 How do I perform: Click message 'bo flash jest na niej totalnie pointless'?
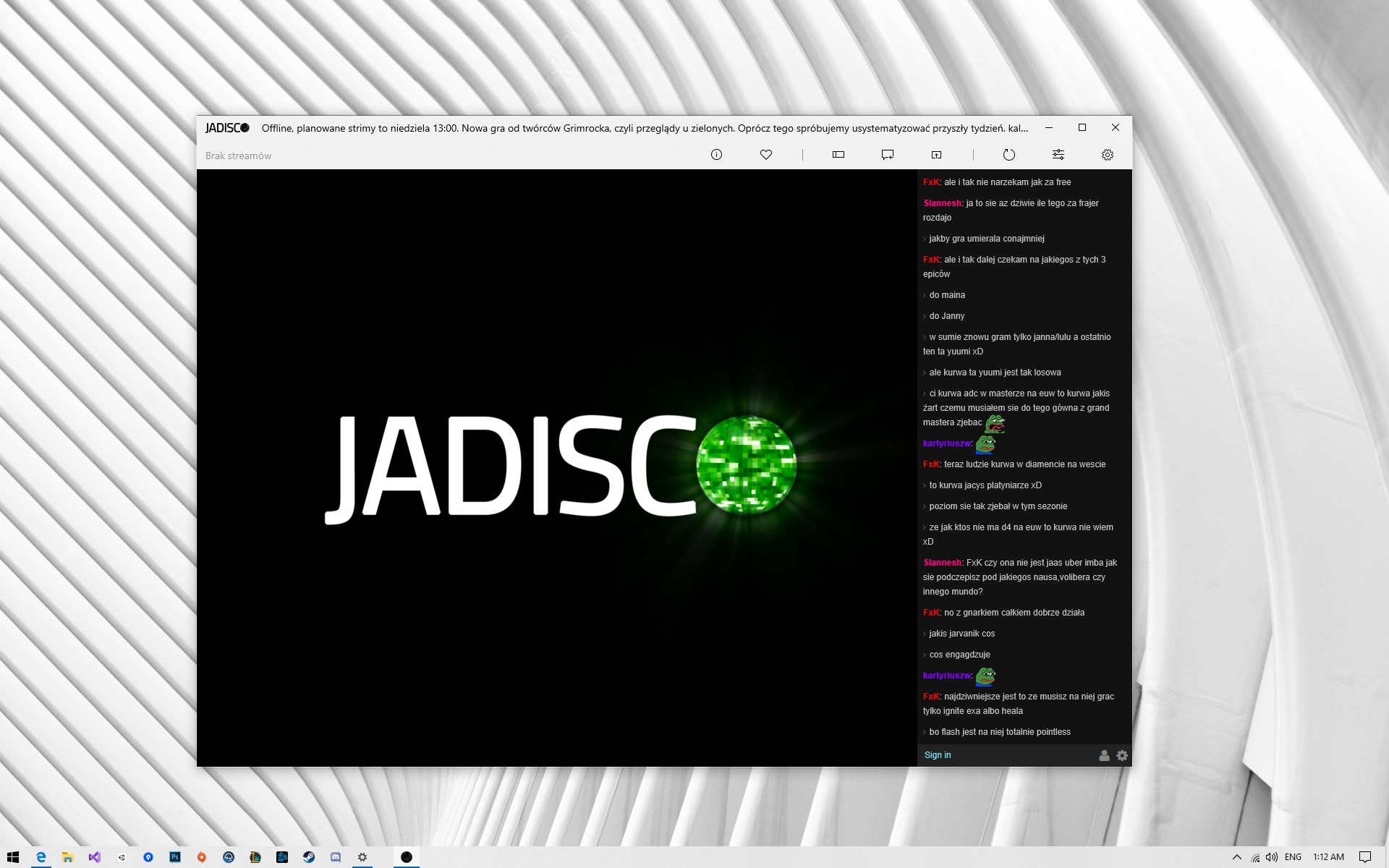(1000, 732)
